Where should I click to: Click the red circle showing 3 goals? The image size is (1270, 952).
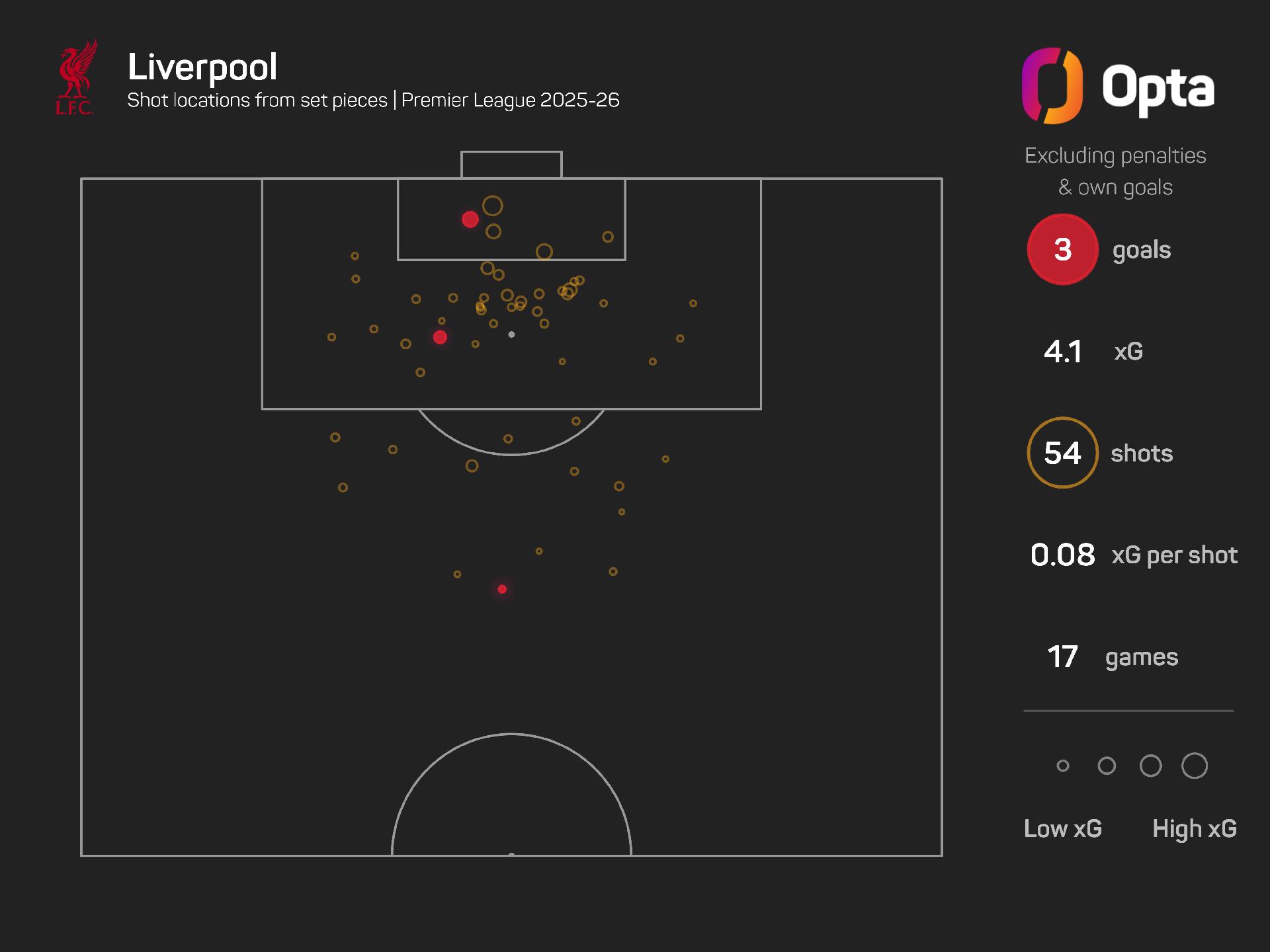click(x=1062, y=250)
